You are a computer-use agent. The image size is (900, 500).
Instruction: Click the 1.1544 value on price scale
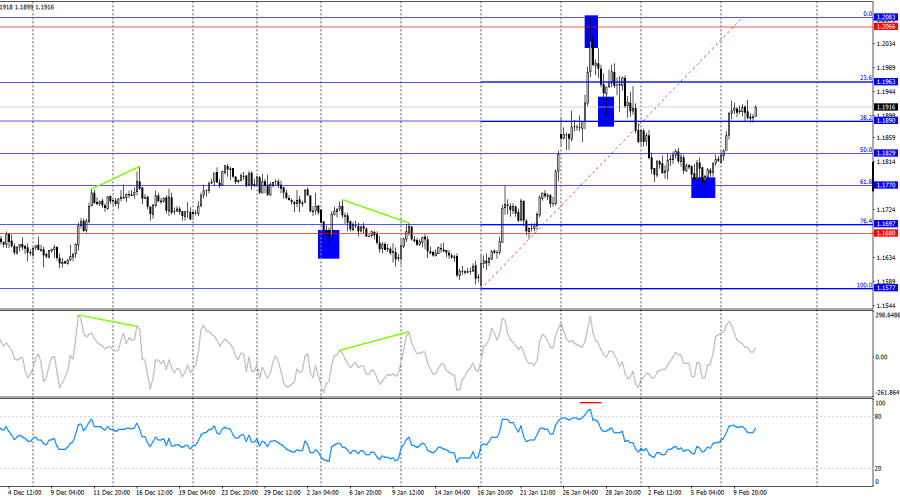pyautogui.click(x=886, y=306)
